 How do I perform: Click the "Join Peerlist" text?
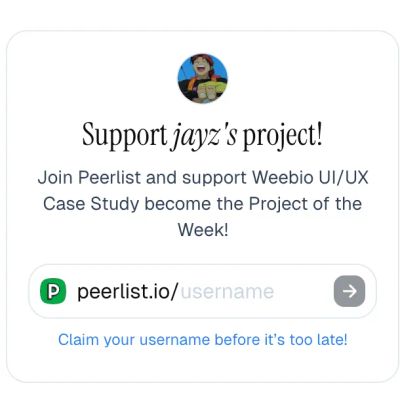pos(89,177)
